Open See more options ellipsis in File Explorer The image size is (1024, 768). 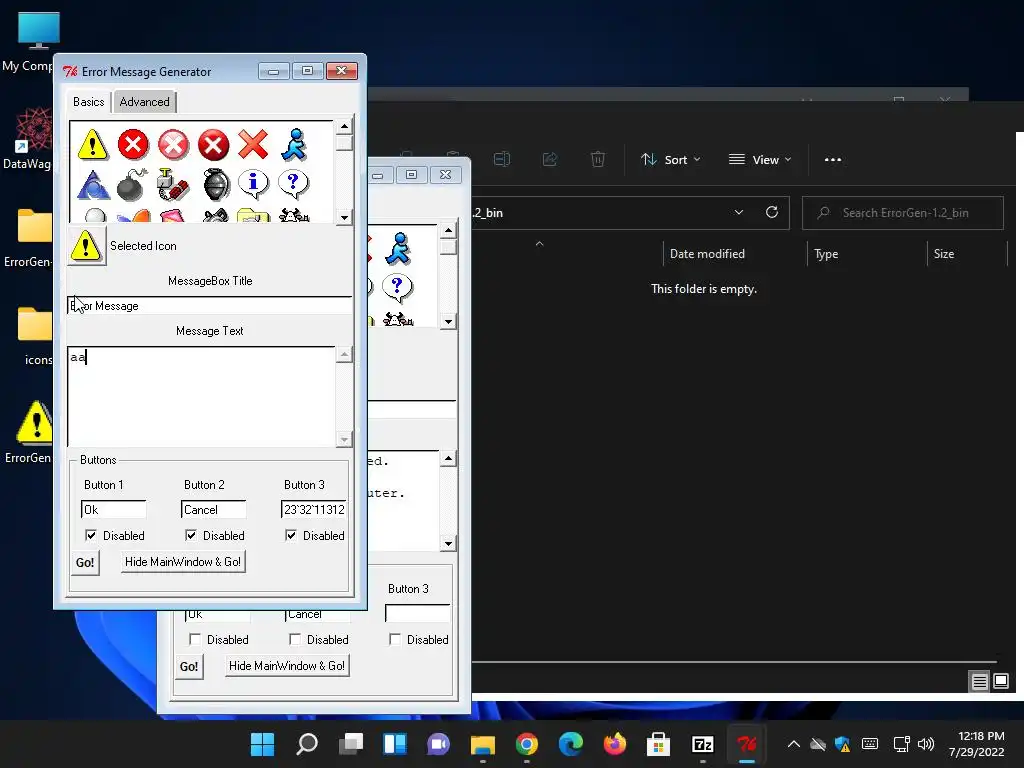(833, 159)
